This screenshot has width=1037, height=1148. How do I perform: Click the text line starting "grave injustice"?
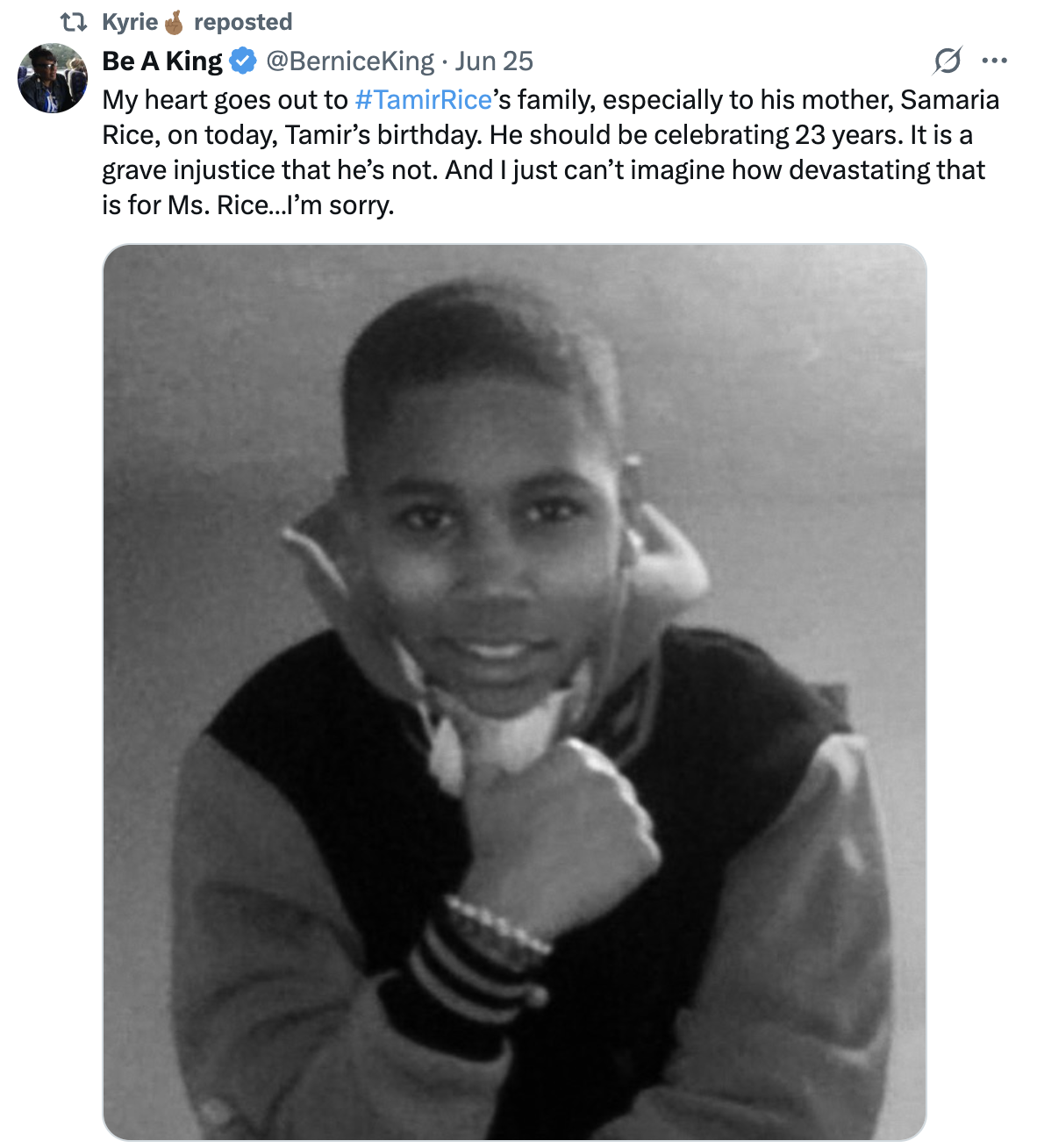tap(544, 170)
